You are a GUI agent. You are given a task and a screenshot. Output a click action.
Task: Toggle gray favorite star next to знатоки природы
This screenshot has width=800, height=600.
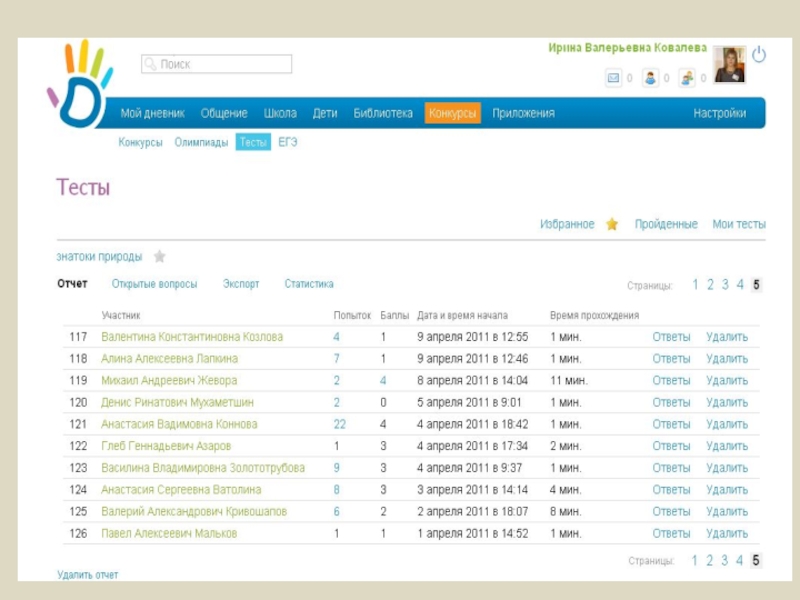click(159, 257)
